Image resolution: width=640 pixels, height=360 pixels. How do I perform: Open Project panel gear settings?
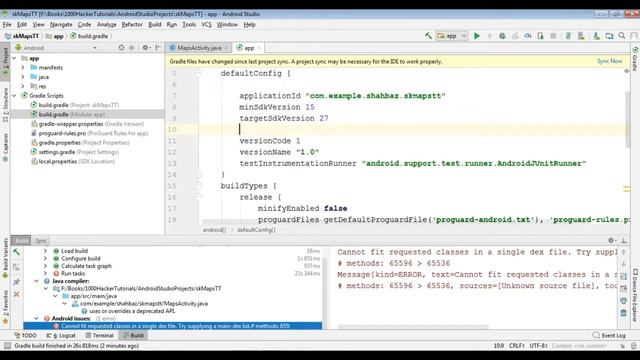[145, 48]
